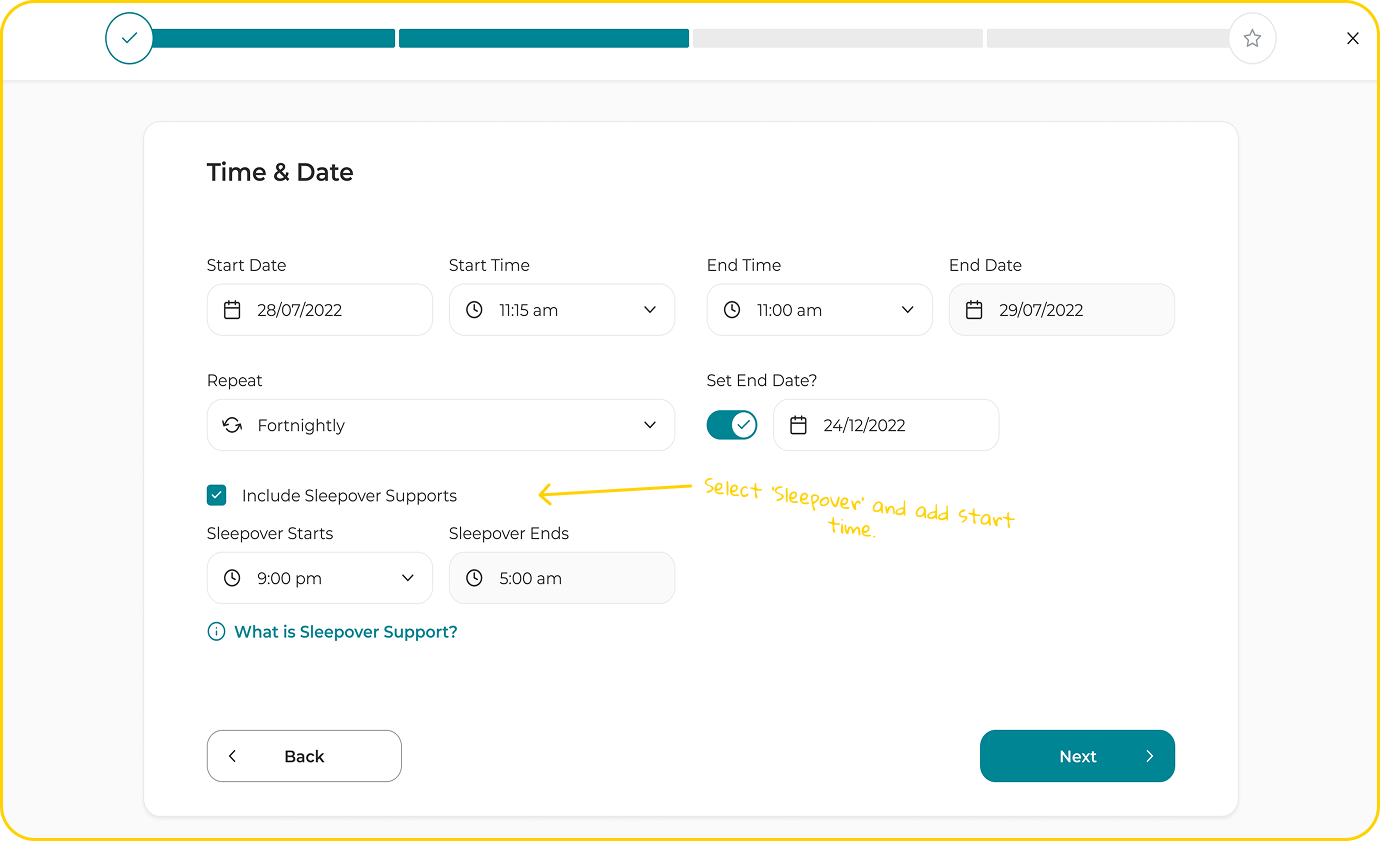Open the What is Sleepover Support link
This screenshot has width=1380, height=841.
click(345, 632)
